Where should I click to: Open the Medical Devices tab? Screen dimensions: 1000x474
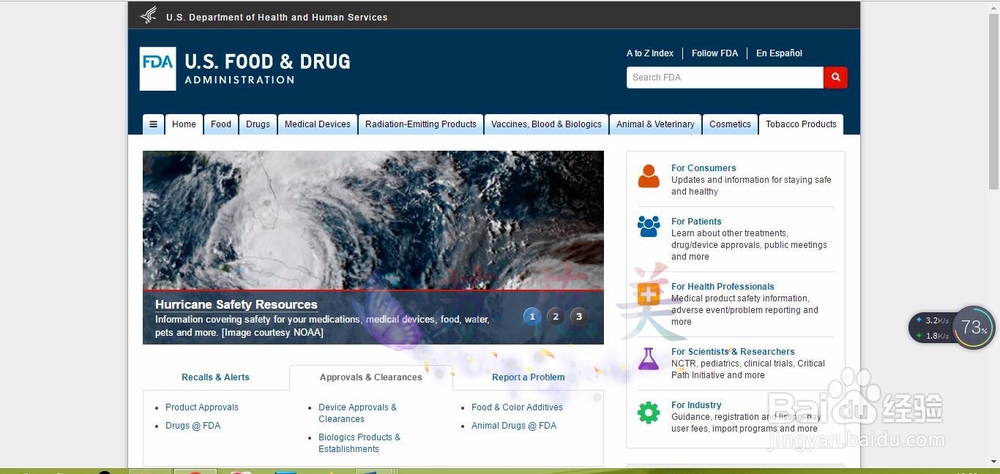(x=318, y=124)
